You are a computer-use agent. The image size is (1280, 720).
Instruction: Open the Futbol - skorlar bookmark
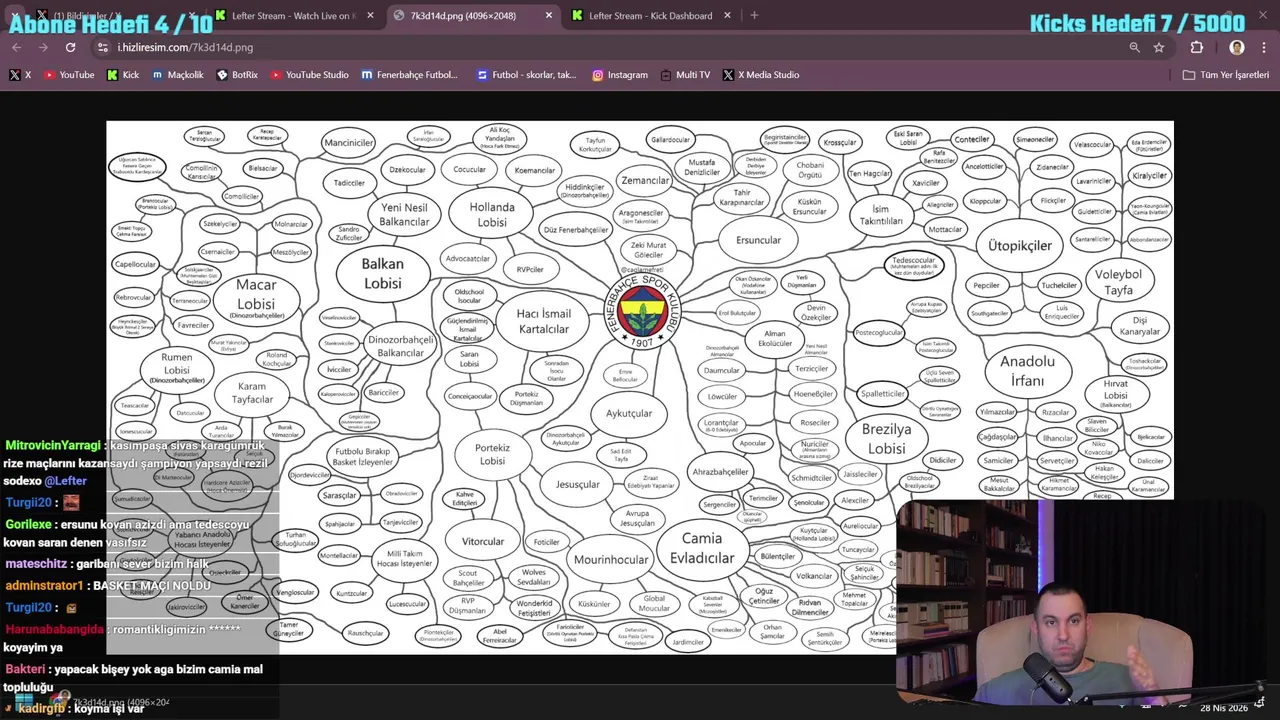[527, 75]
